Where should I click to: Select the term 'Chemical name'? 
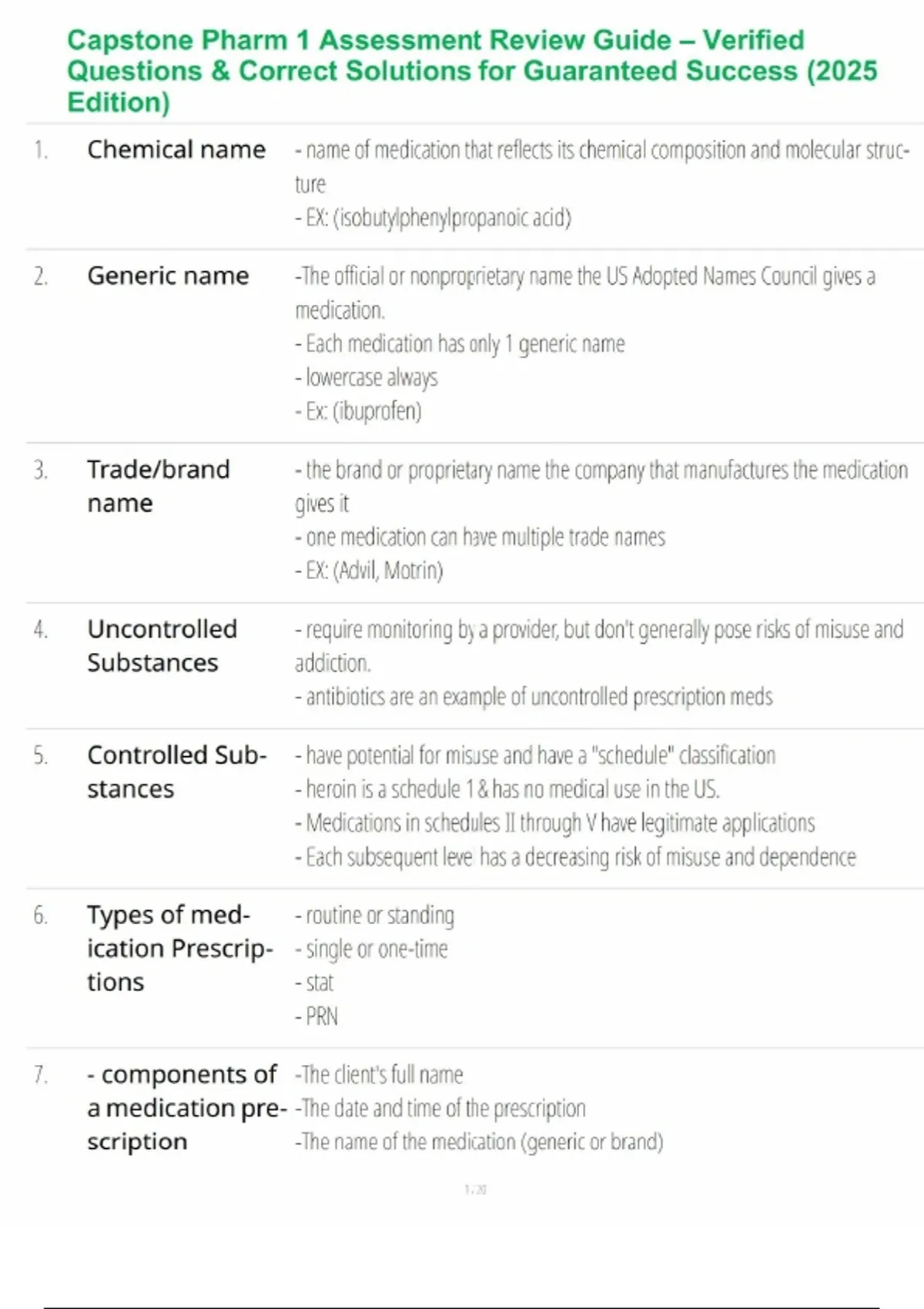[176, 149]
